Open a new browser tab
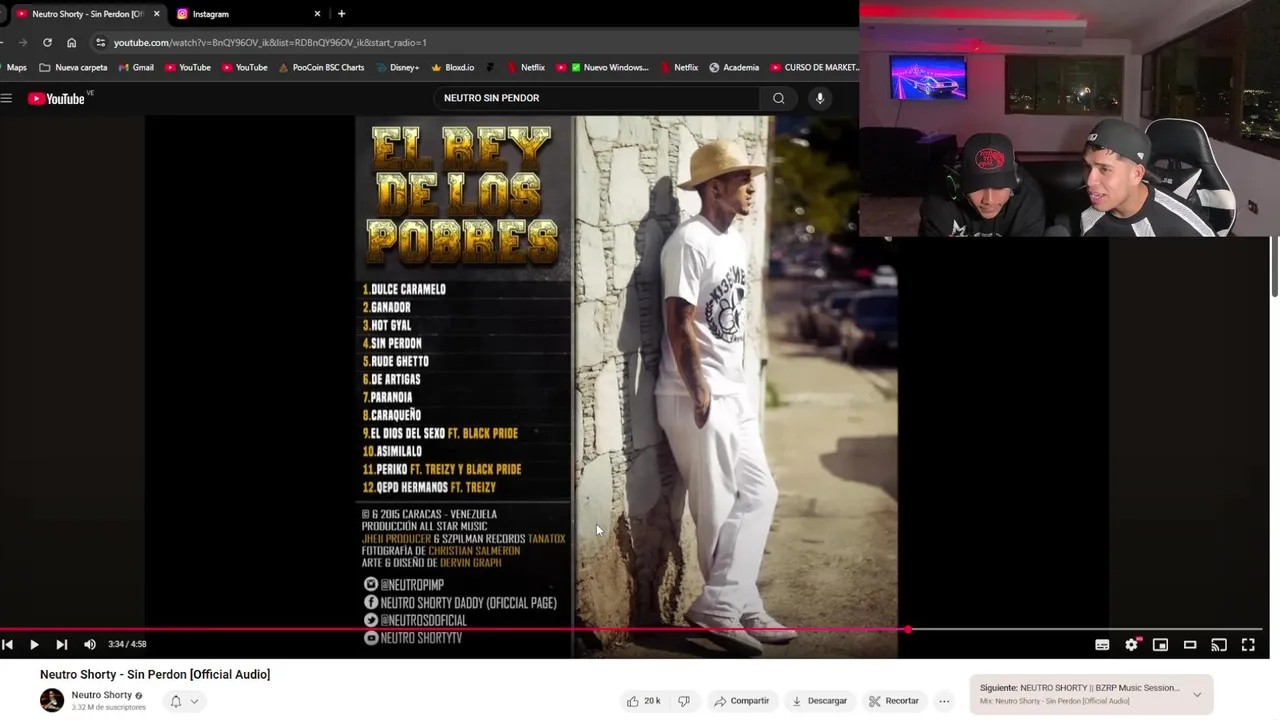This screenshot has height=720, width=1280. [x=341, y=14]
